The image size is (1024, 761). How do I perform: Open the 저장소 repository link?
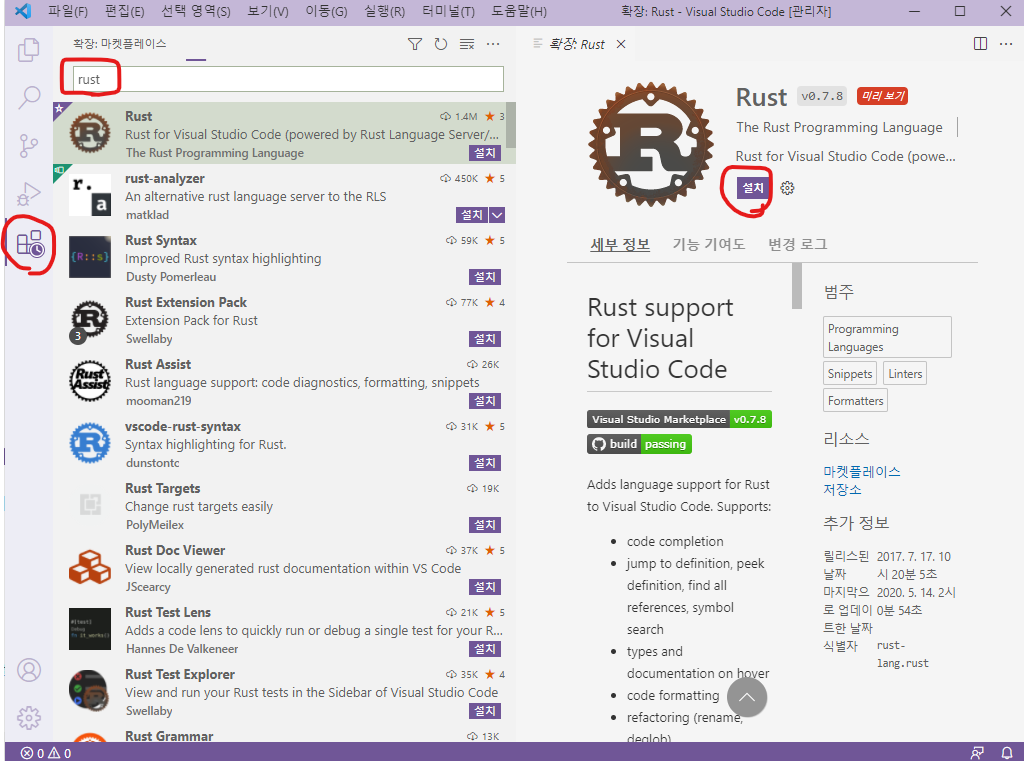[x=842, y=489]
